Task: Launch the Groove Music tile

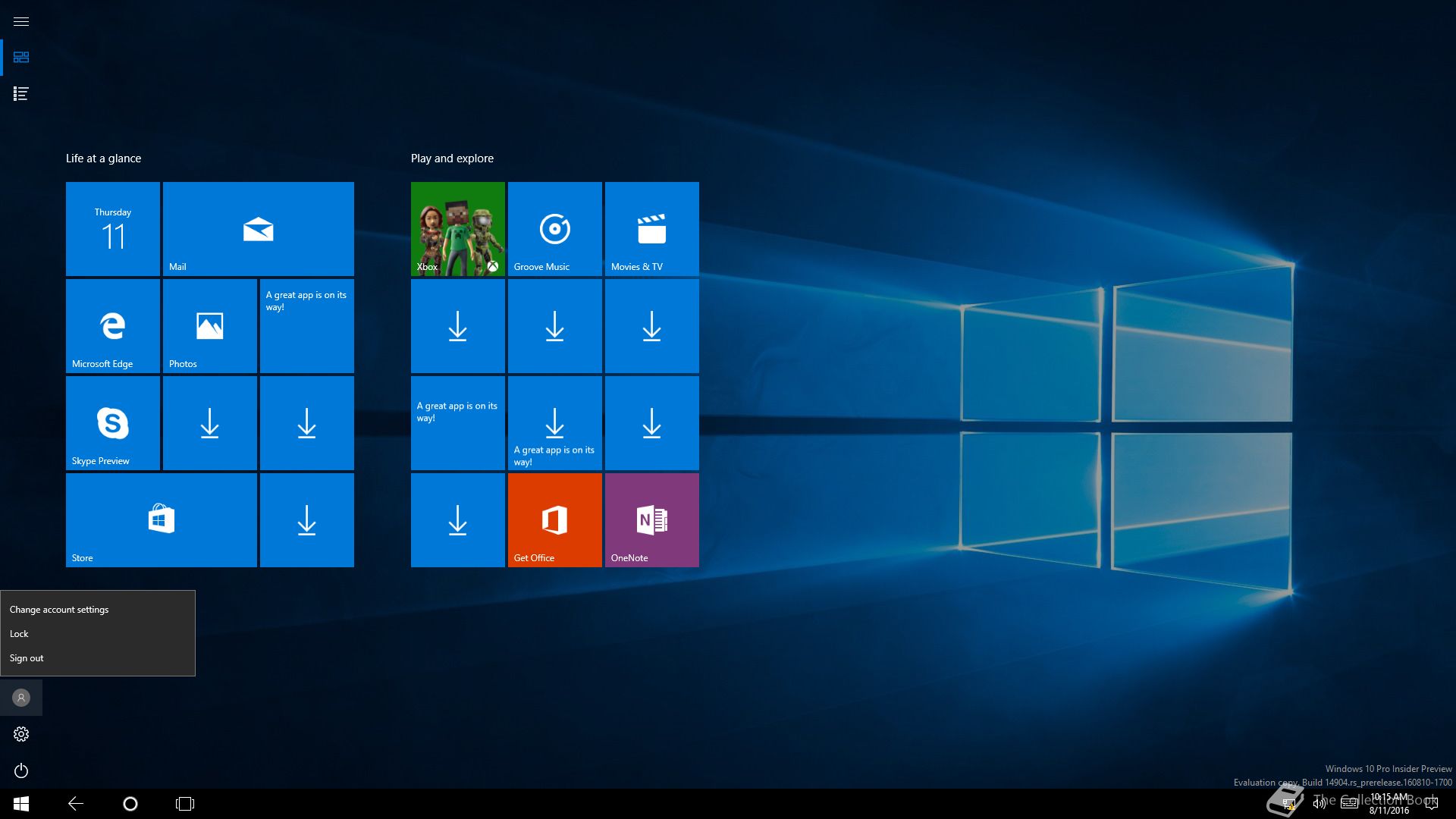Action: pos(555,229)
